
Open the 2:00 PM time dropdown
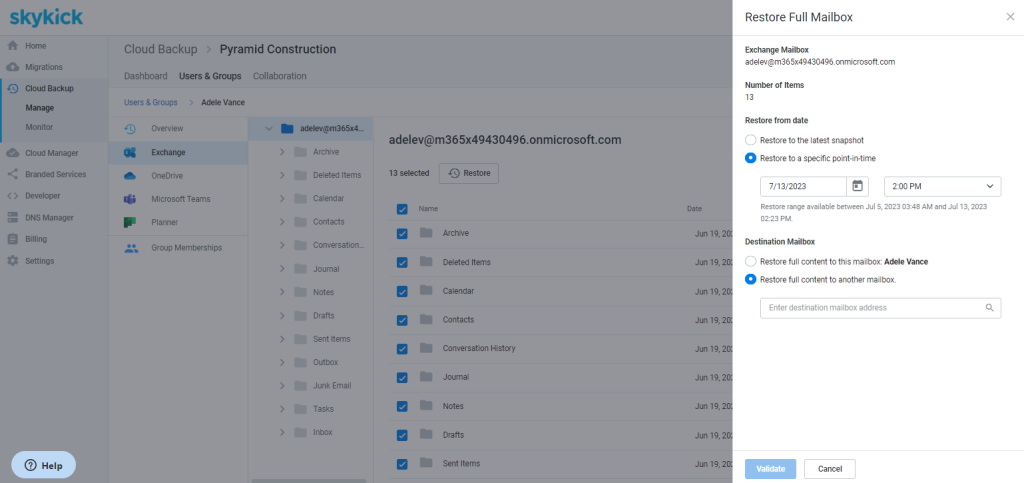pos(942,186)
